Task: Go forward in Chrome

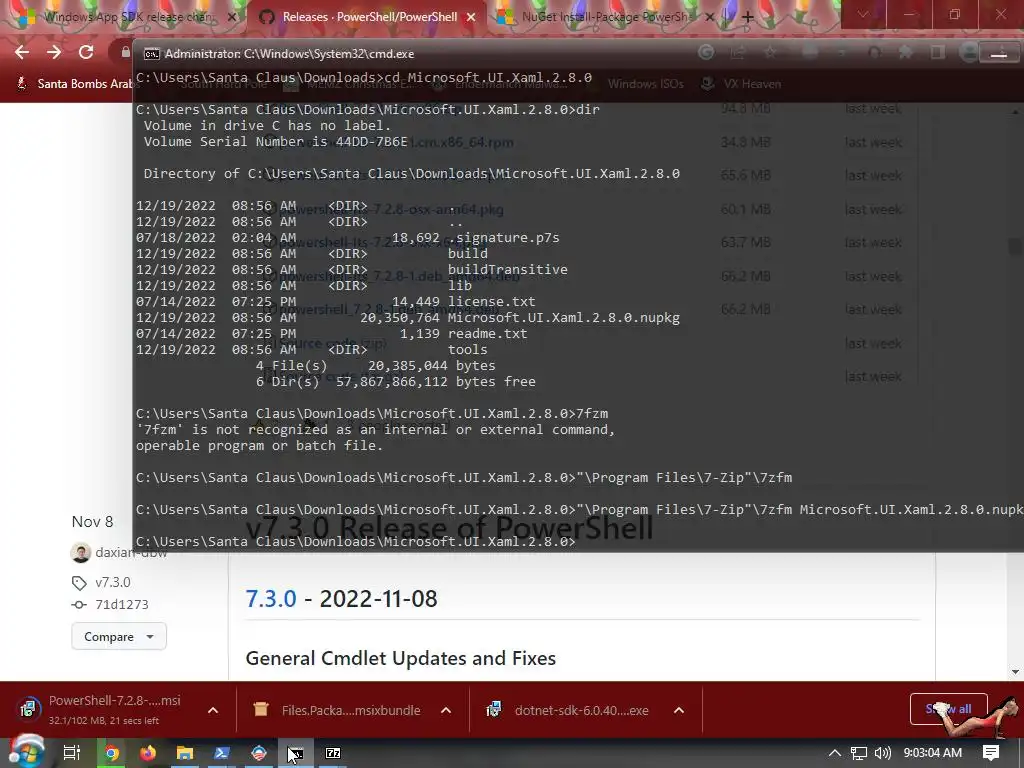Action: (x=54, y=52)
